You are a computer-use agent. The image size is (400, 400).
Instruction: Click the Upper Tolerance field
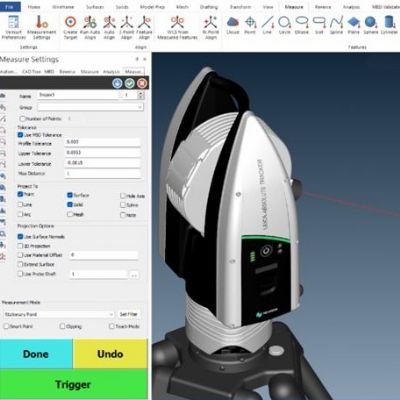(102, 153)
